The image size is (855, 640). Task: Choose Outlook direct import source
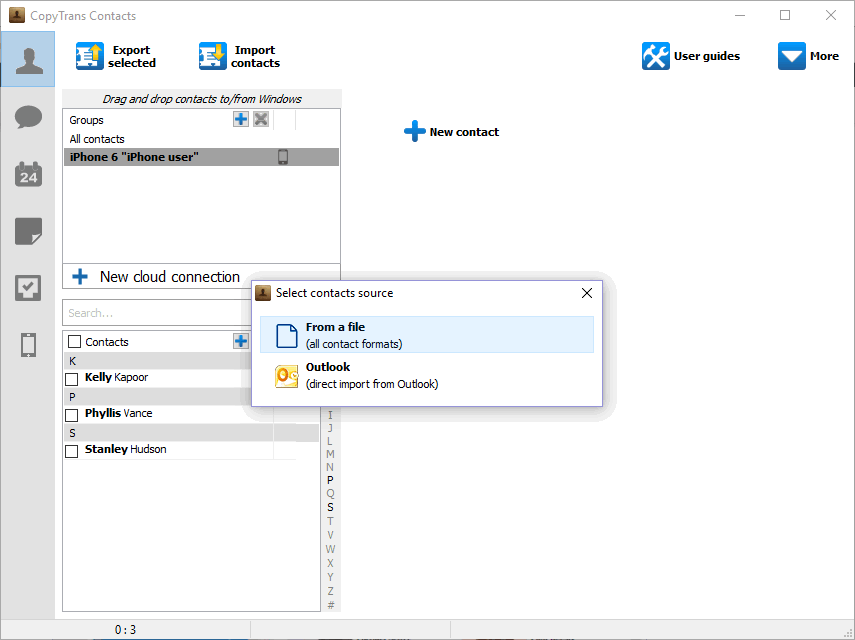(427, 375)
